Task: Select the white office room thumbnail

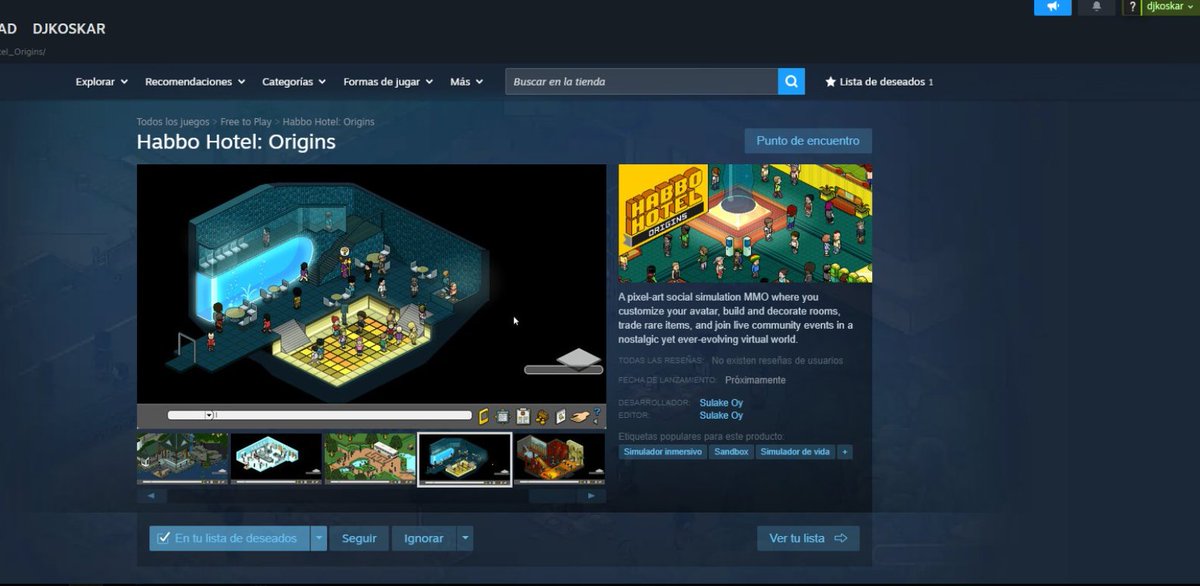Action: coord(277,458)
